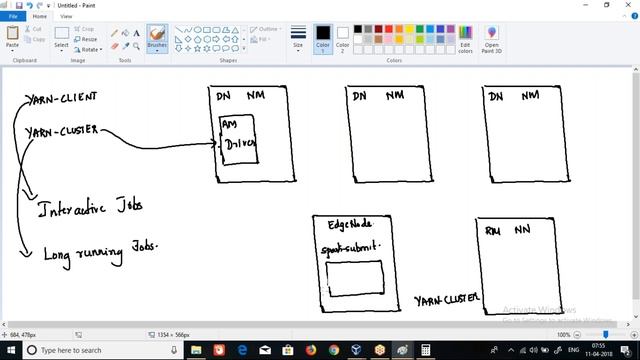
Task: Open Firefox from taskbar
Action: pos(311,350)
